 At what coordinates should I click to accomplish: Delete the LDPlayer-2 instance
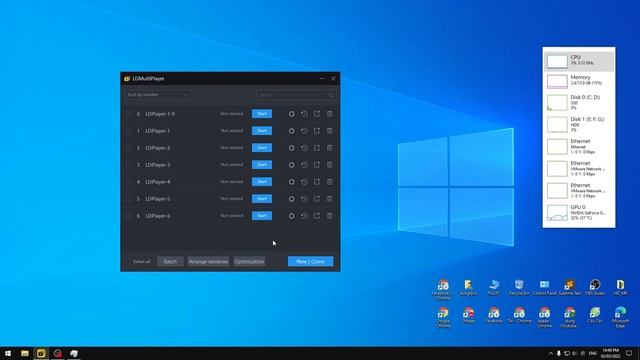point(329,148)
